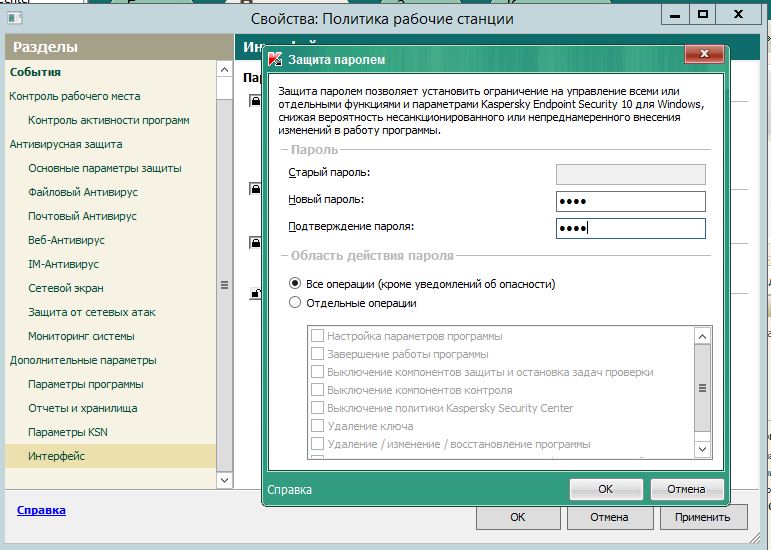The width and height of the screenshot is (771, 550).
Task: Minimize the Свойства policy window
Action: 675,15
